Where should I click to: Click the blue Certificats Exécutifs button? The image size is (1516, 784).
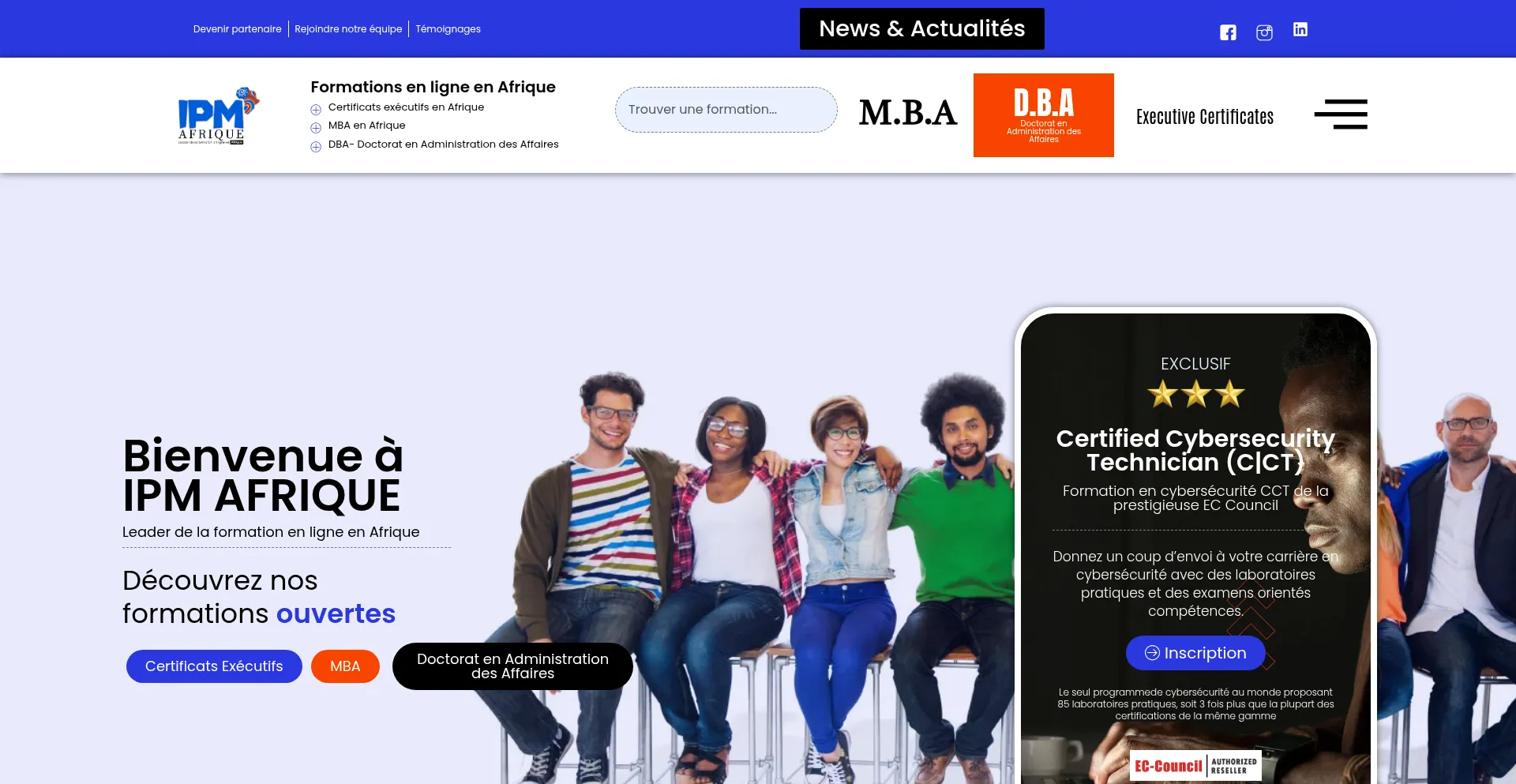click(214, 666)
